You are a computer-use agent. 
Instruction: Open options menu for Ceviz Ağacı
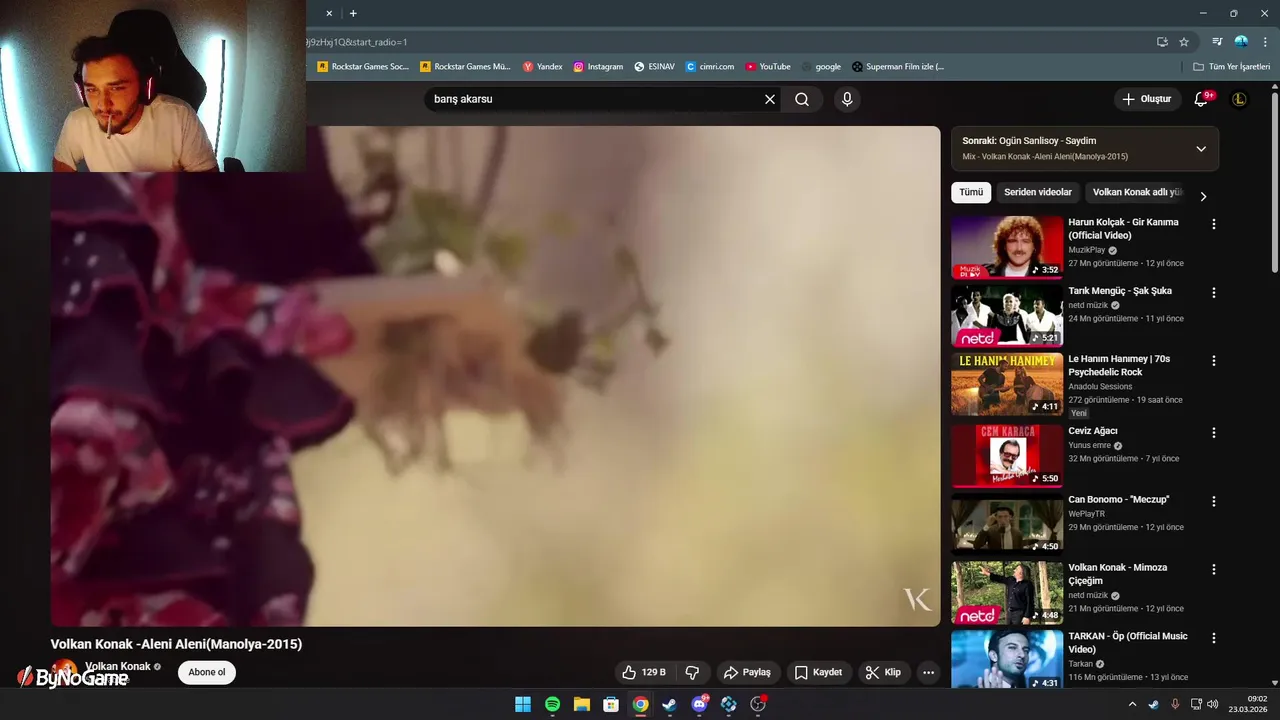(x=1214, y=433)
